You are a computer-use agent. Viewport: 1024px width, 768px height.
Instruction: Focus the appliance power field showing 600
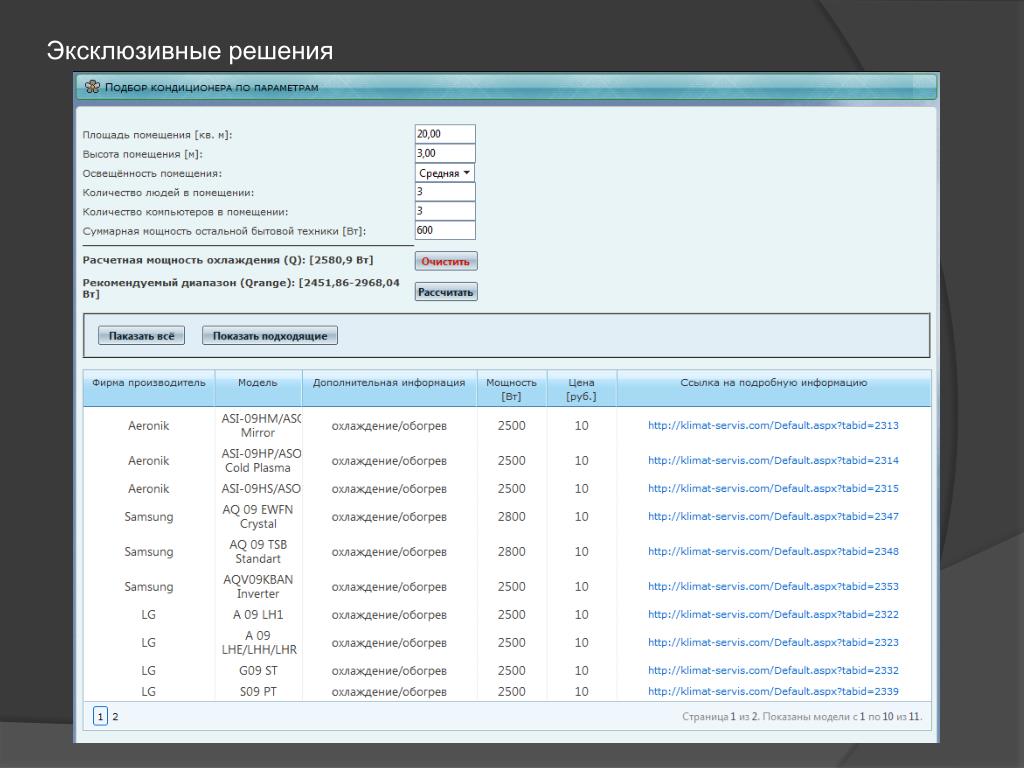pos(445,230)
